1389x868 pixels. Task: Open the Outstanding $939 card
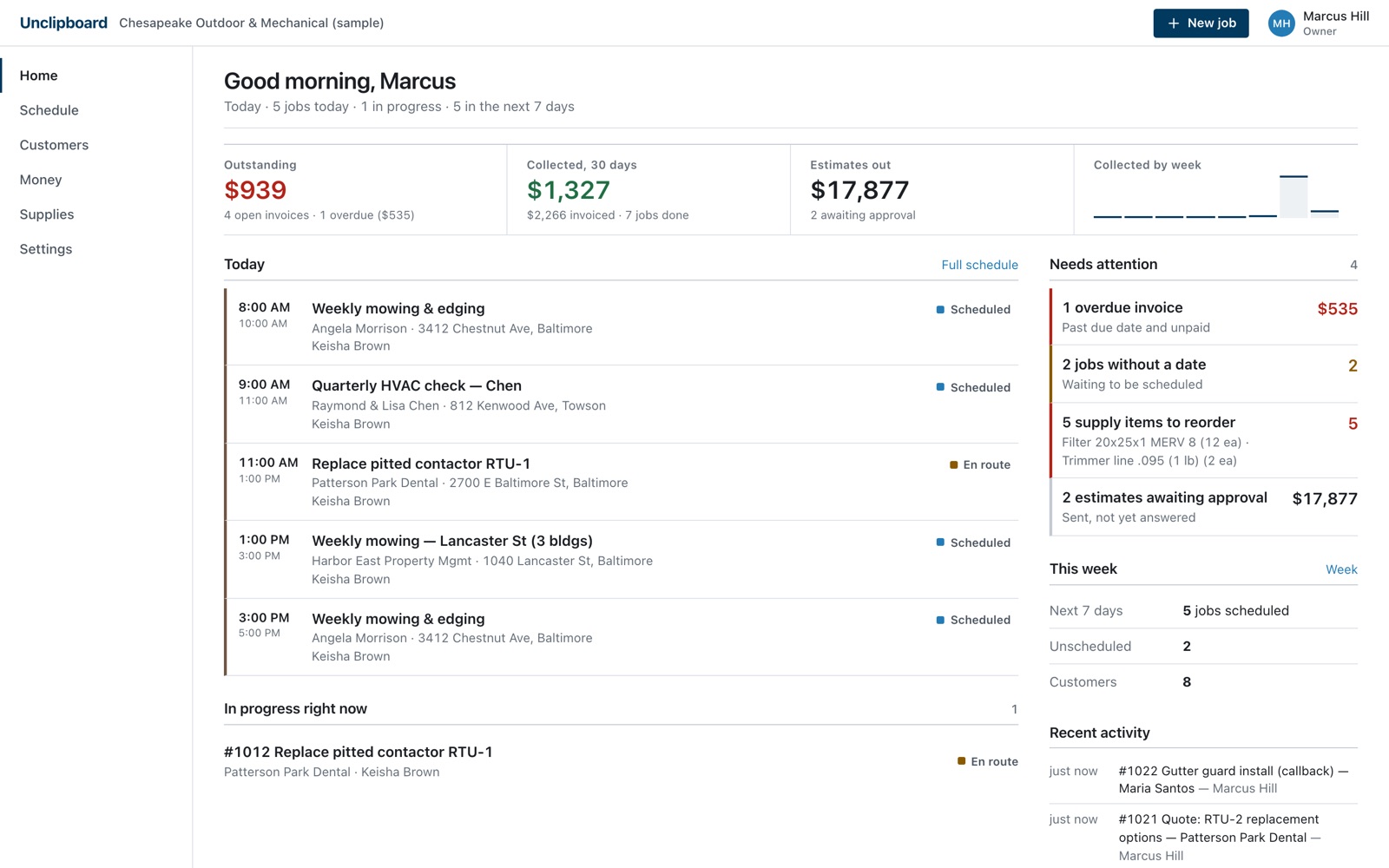coord(365,189)
